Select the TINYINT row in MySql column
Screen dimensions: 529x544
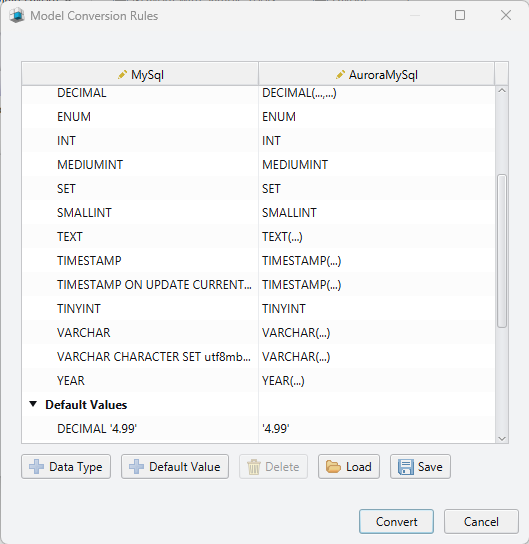click(x=140, y=308)
